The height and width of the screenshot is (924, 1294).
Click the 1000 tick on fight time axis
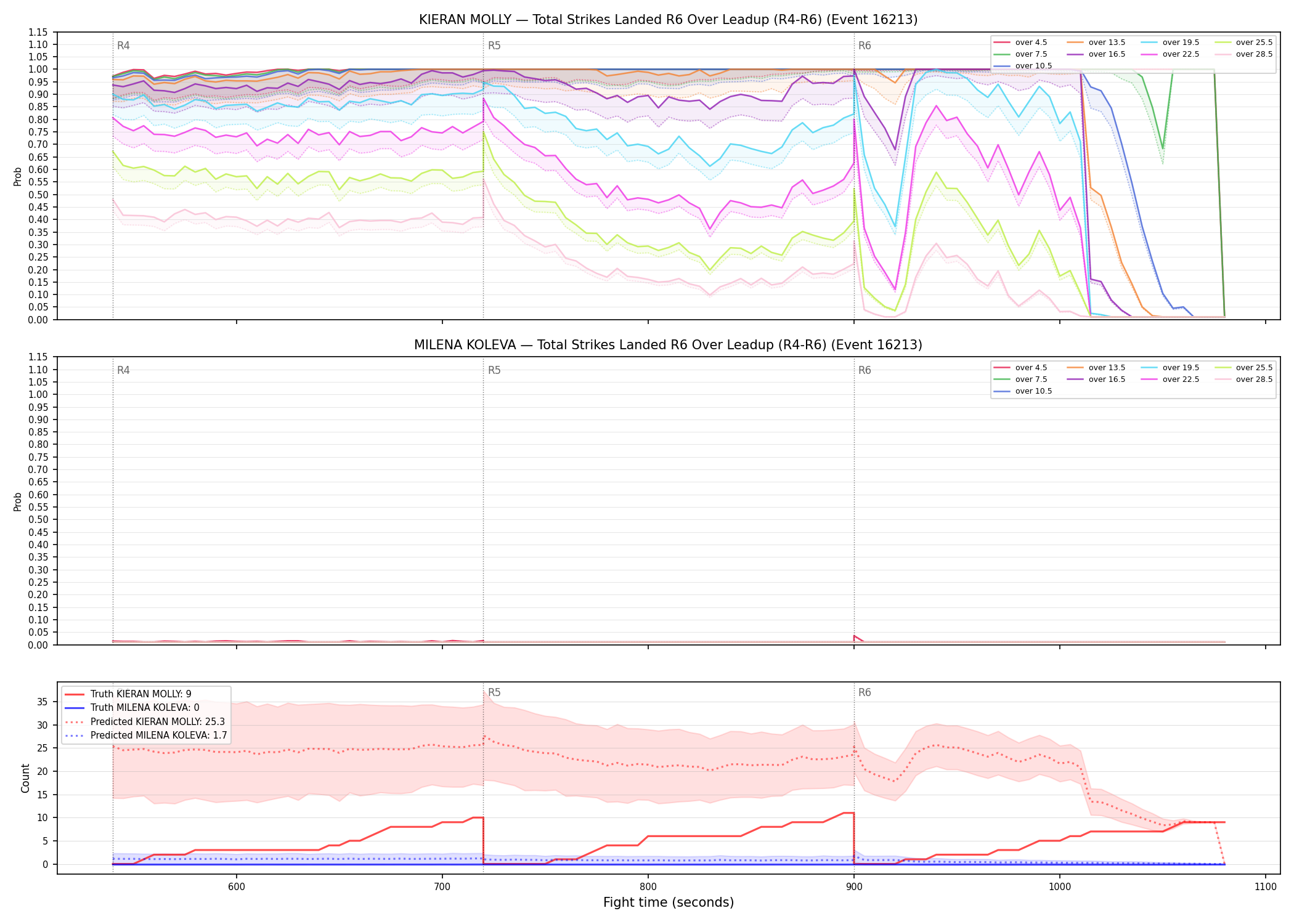coord(1059,886)
